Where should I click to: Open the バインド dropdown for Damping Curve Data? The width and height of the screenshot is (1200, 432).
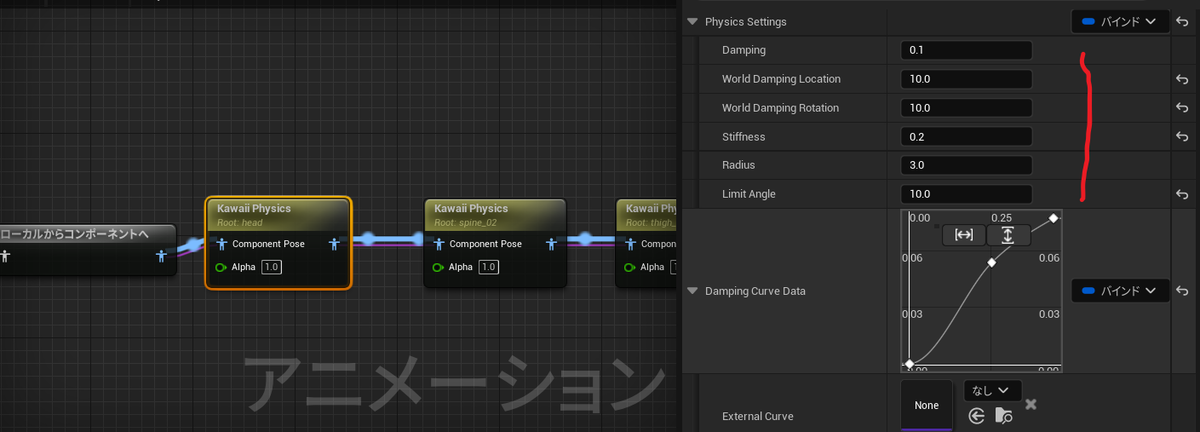tap(1120, 291)
